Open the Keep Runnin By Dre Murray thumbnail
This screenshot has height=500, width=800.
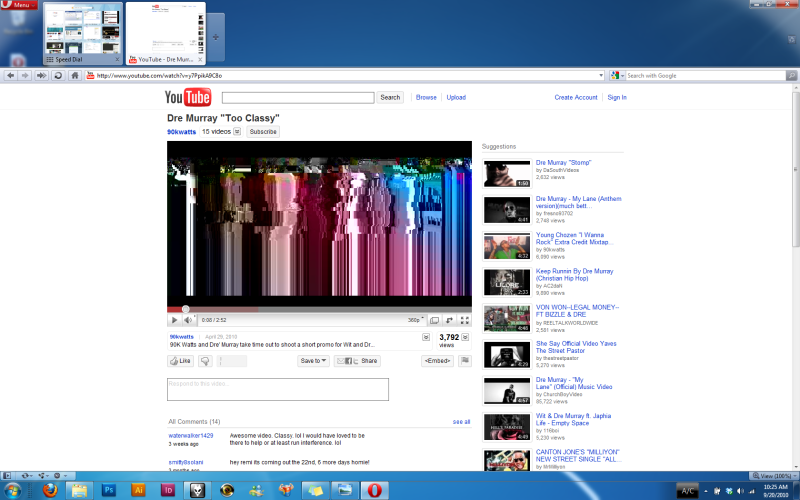507,282
